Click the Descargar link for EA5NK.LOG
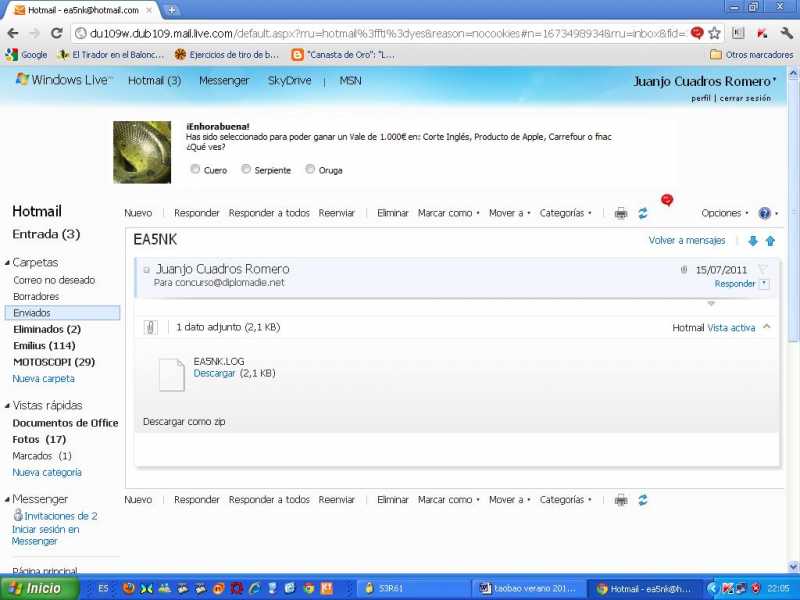Image resolution: width=800 pixels, height=600 pixels. point(214,373)
